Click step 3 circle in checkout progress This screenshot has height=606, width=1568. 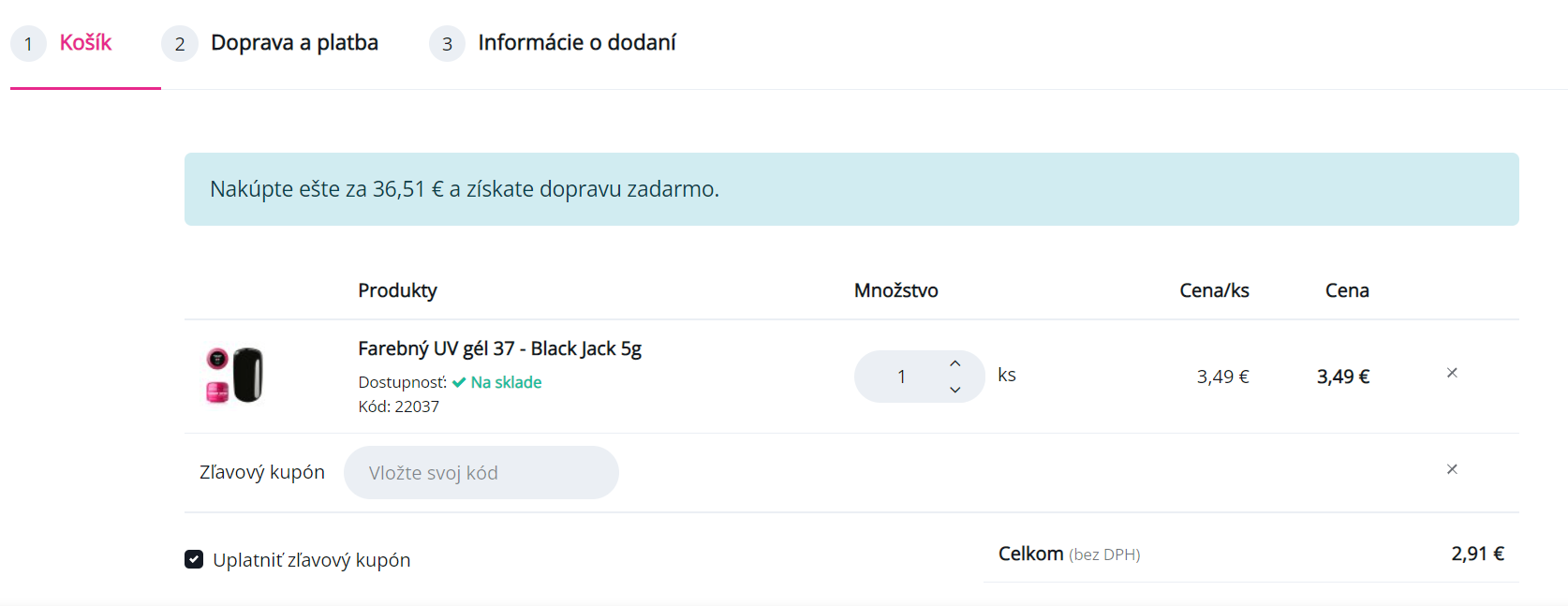pos(447,43)
